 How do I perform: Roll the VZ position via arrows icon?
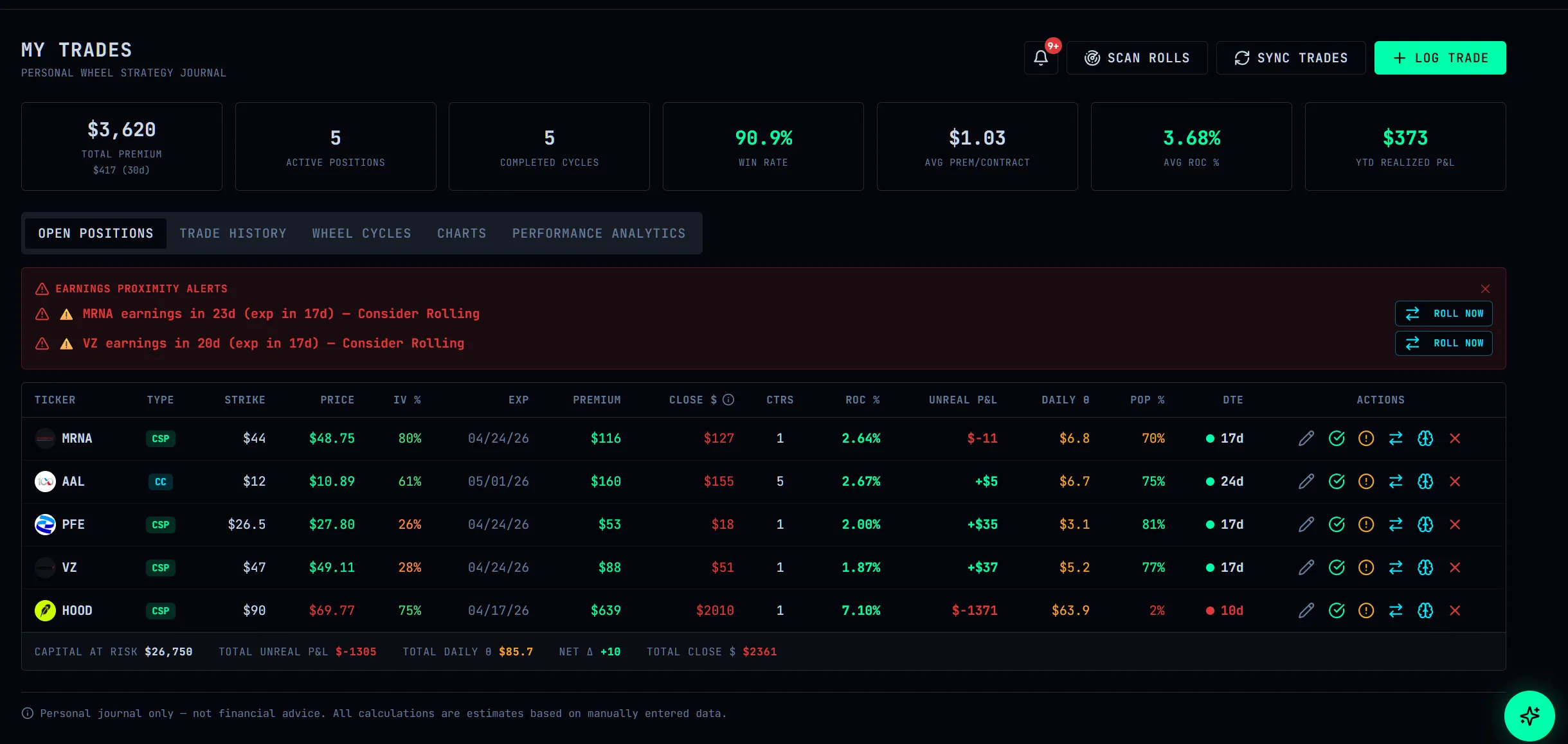[1396, 567]
